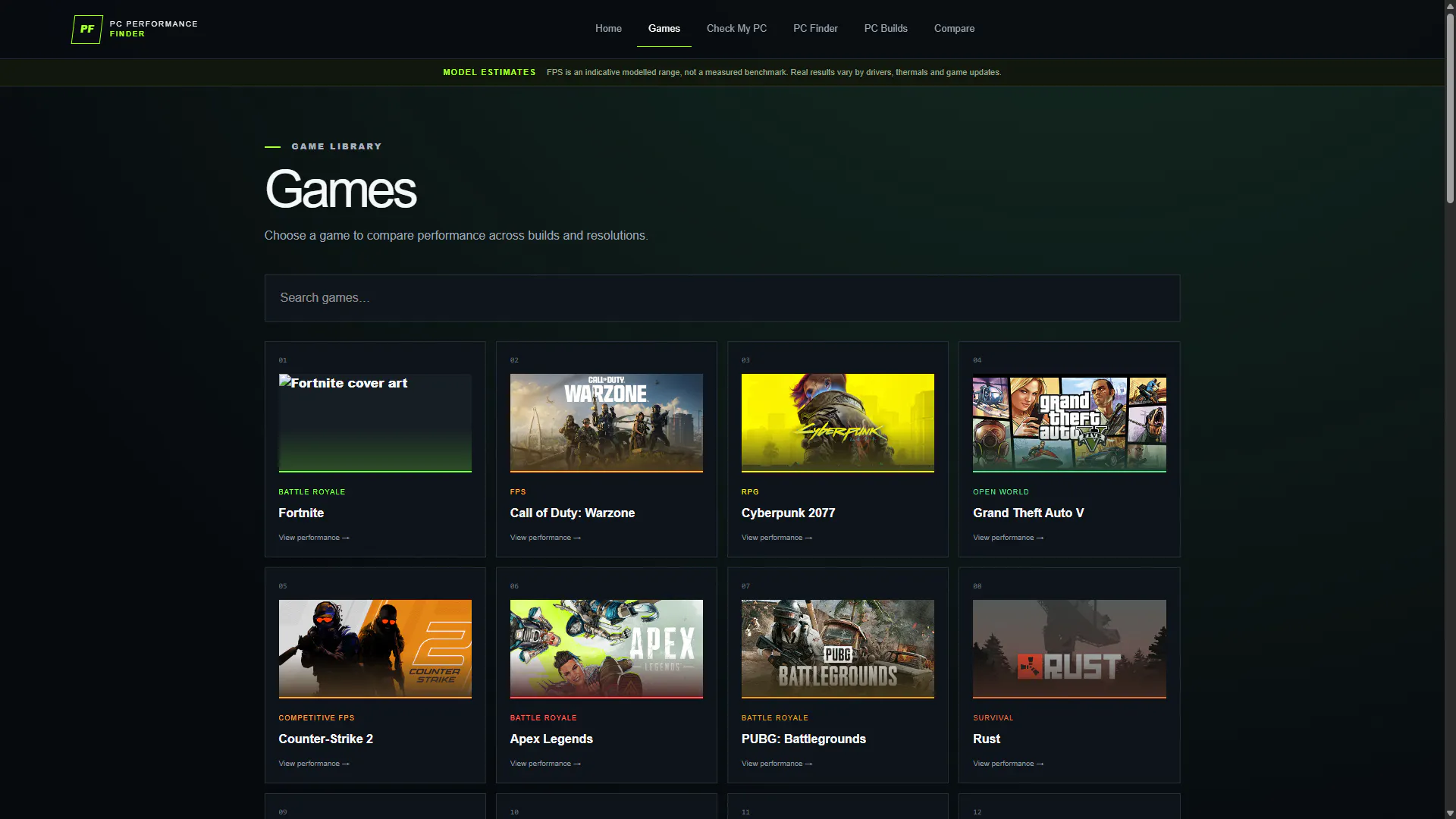Click the MODEL ESTIMATES banner label
This screenshot has width=1456, height=819.
click(x=489, y=72)
